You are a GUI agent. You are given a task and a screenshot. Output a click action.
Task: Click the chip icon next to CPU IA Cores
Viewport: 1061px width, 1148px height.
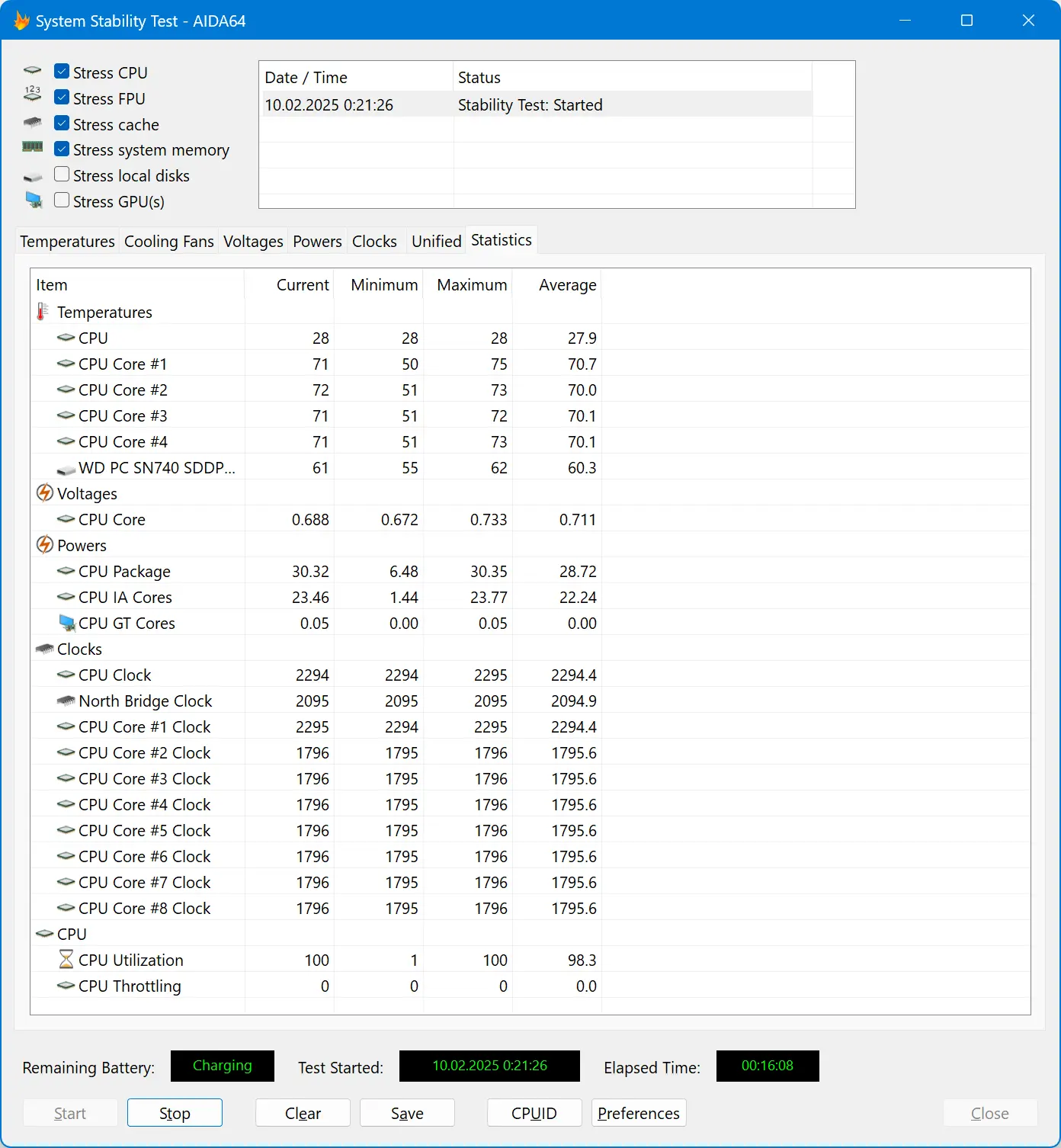click(66, 597)
